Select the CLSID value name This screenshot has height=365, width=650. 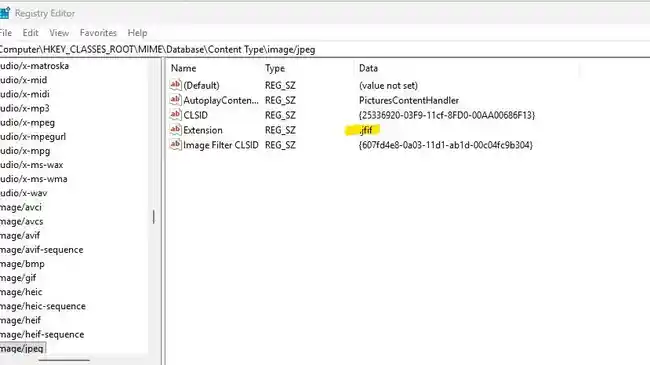(x=196, y=115)
